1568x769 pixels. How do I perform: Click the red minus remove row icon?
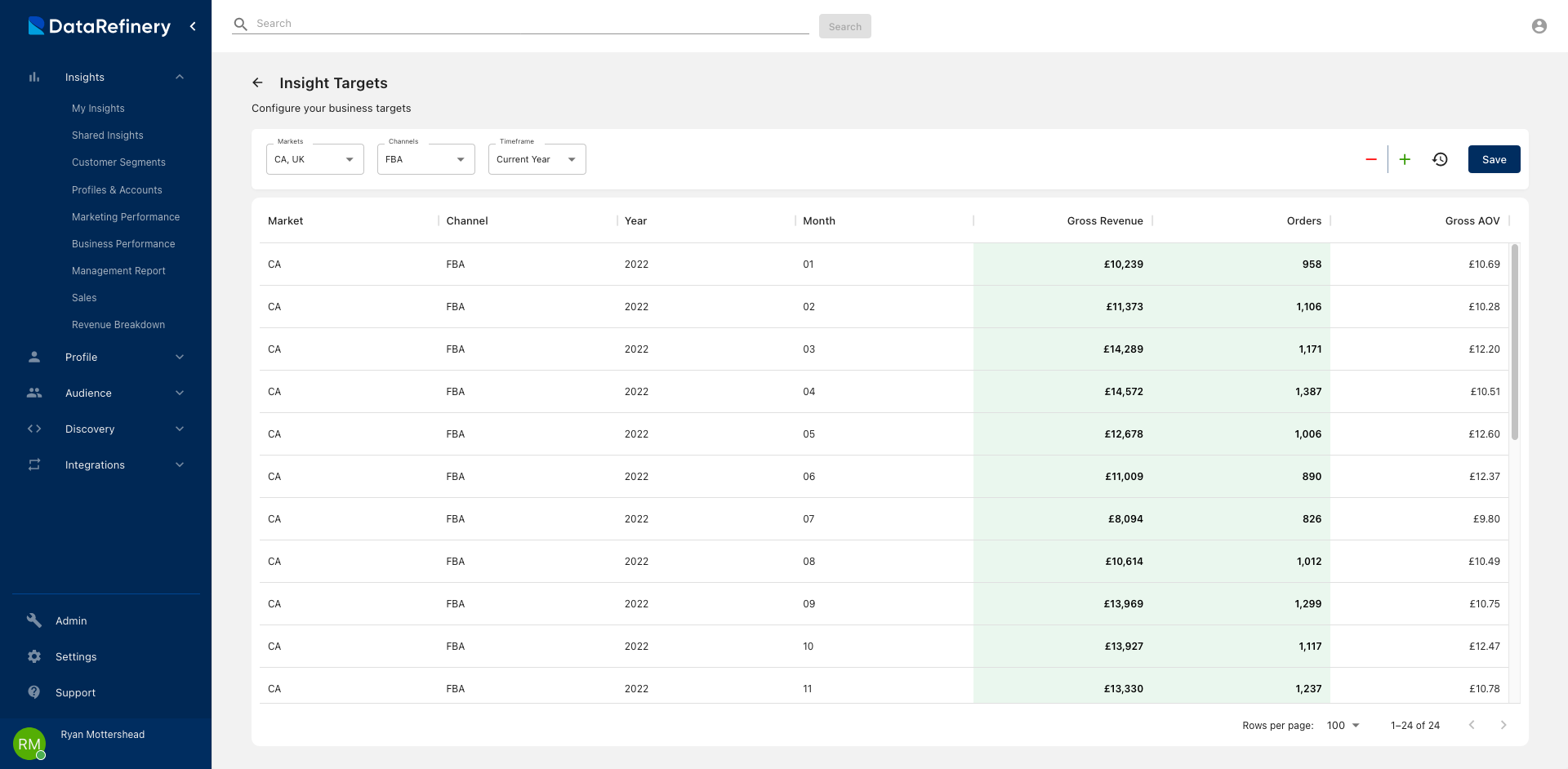click(1372, 159)
